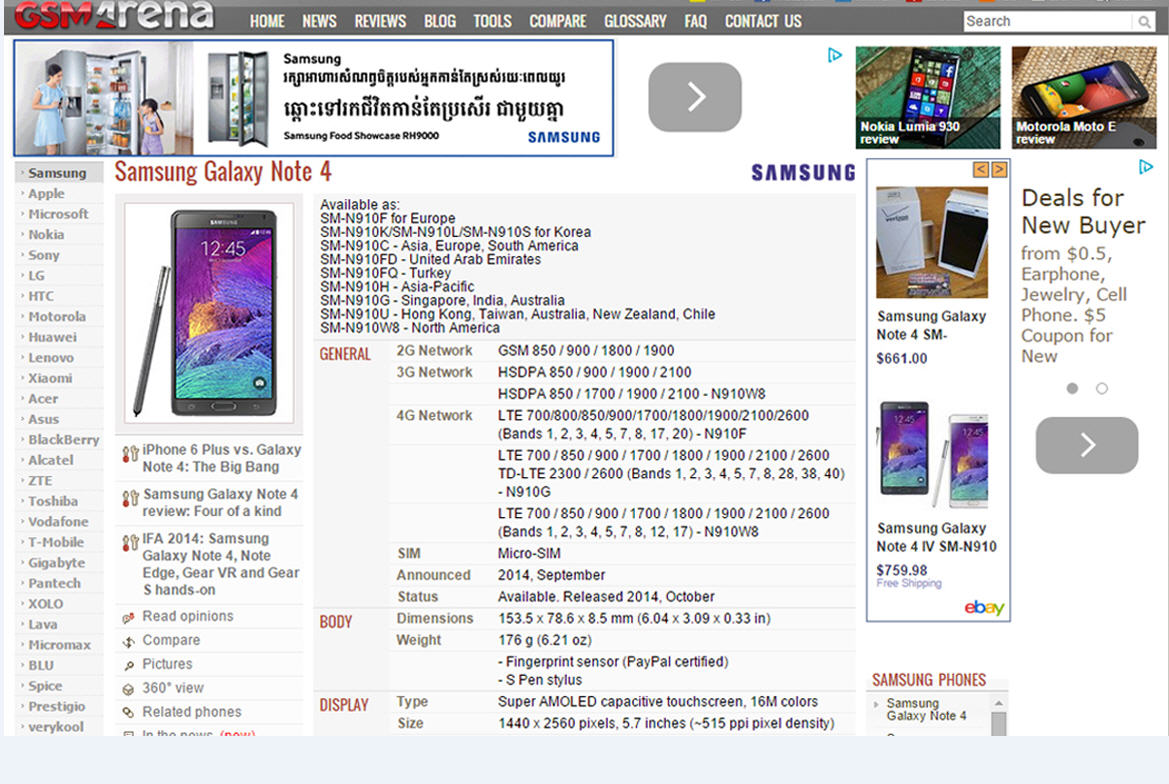Click the SAMSUNG PHONES section heading
This screenshot has width=1169, height=784.
click(929, 680)
